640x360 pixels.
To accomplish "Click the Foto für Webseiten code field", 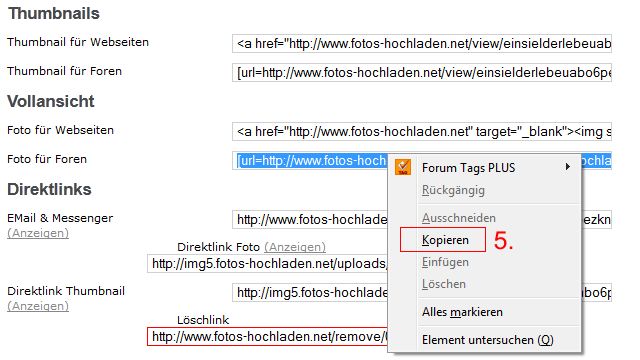I will click(422, 131).
